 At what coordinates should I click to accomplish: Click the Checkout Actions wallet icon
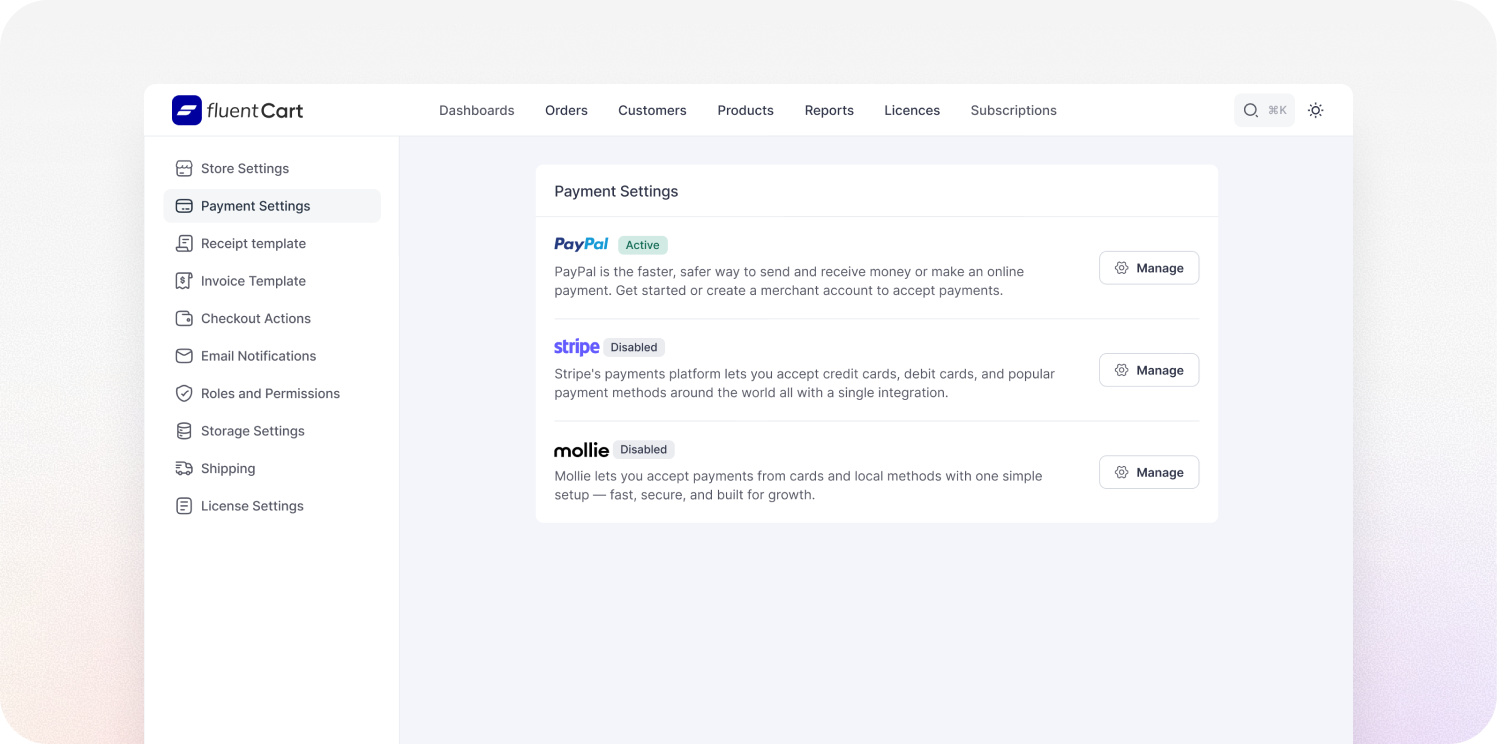184,319
